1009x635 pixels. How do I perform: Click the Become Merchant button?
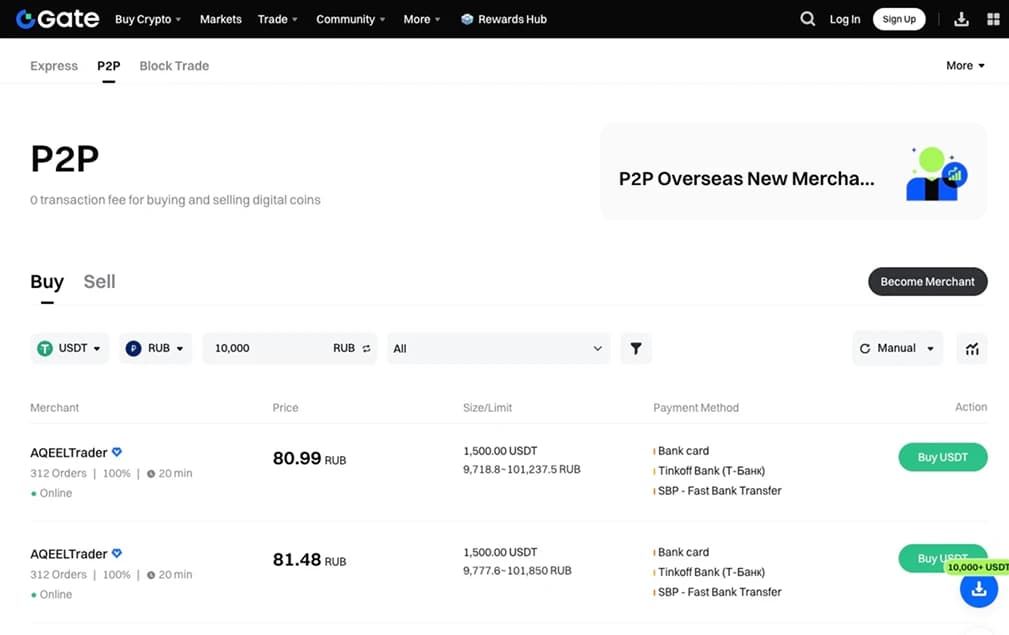click(x=927, y=282)
